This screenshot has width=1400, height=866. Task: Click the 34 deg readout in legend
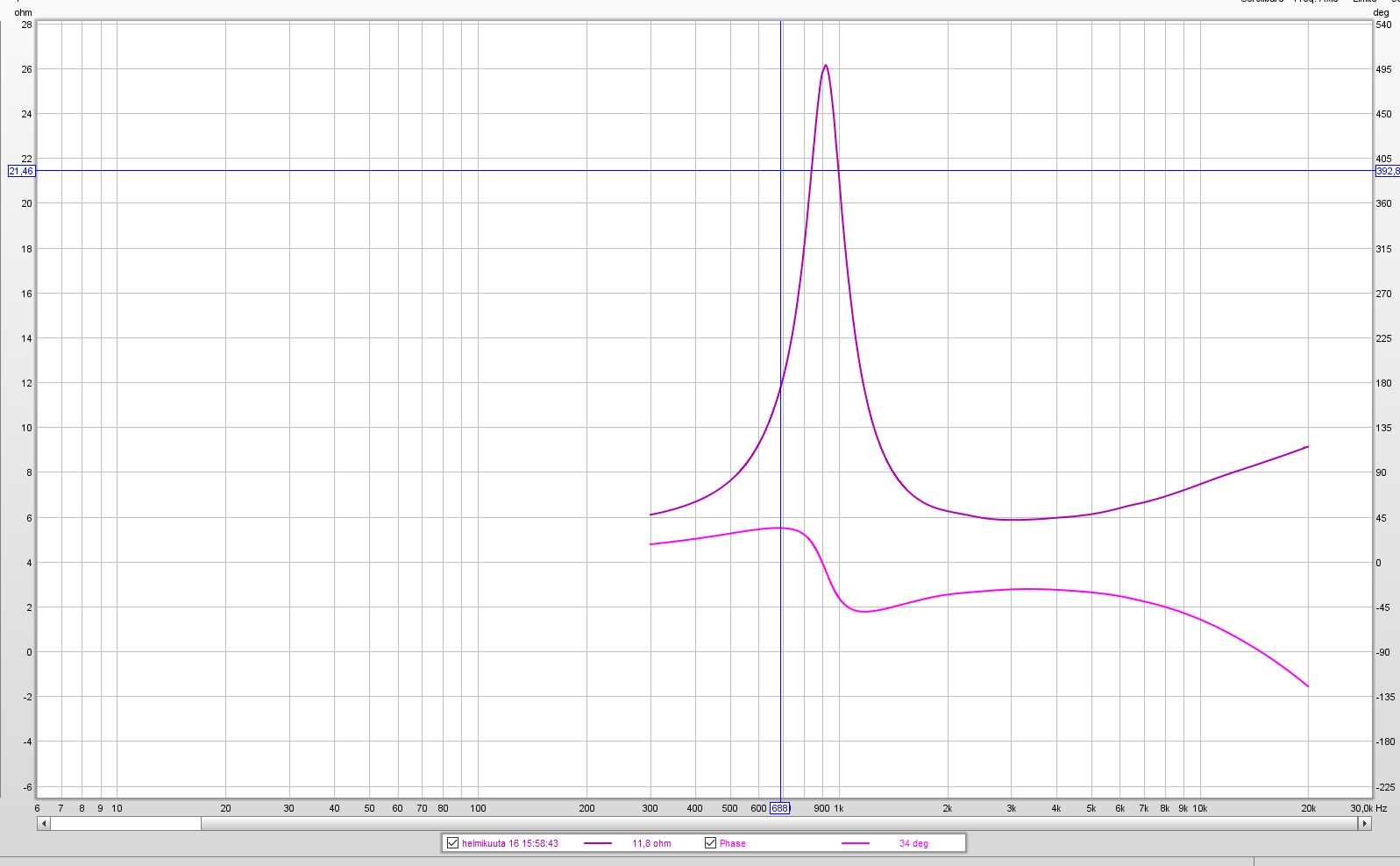[x=913, y=843]
